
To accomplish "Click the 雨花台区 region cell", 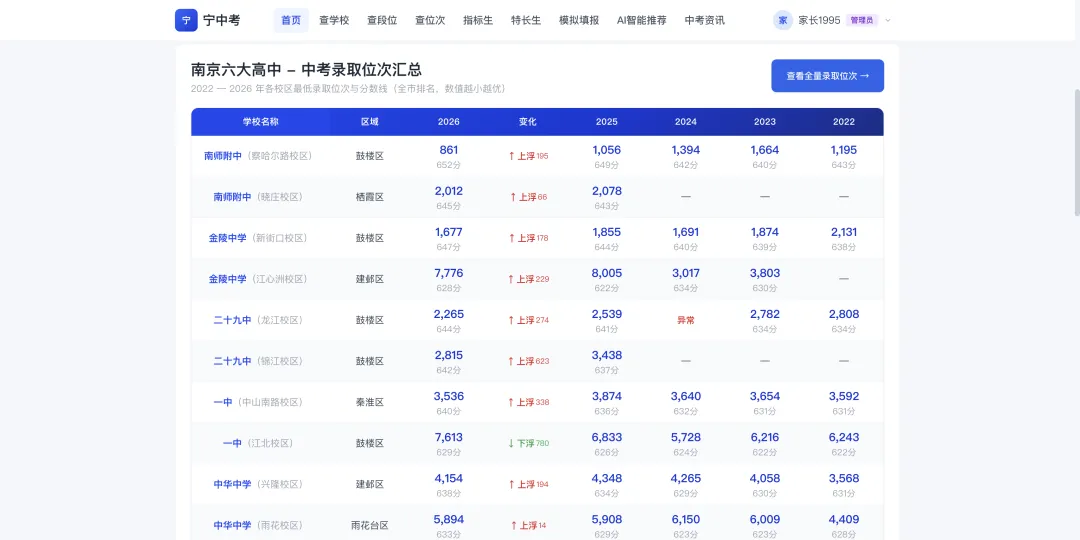I will 370,526.
